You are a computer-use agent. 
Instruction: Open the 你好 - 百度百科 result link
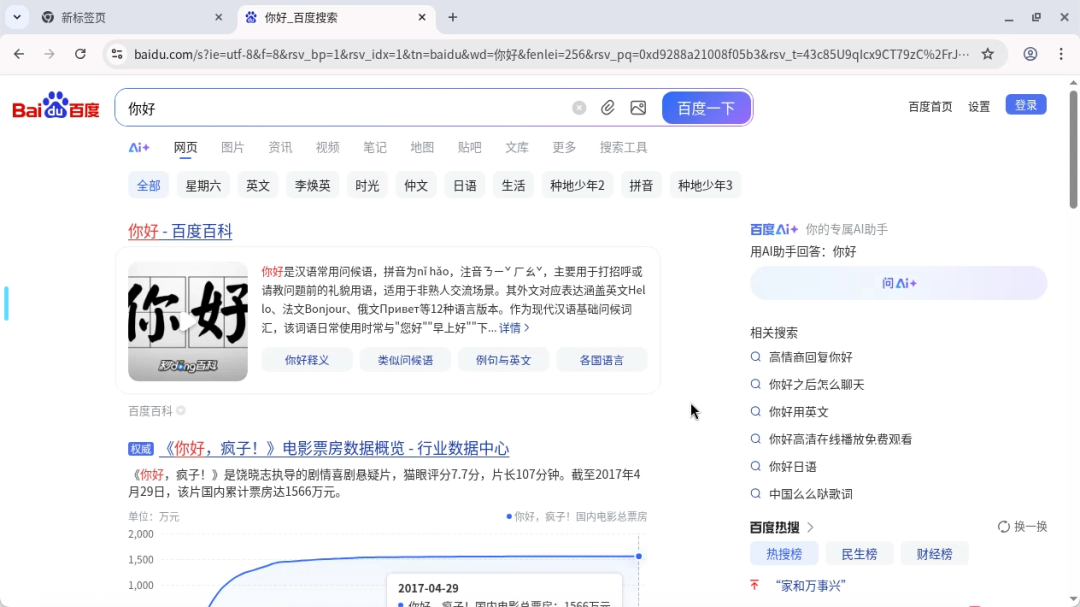coord(180,231)
